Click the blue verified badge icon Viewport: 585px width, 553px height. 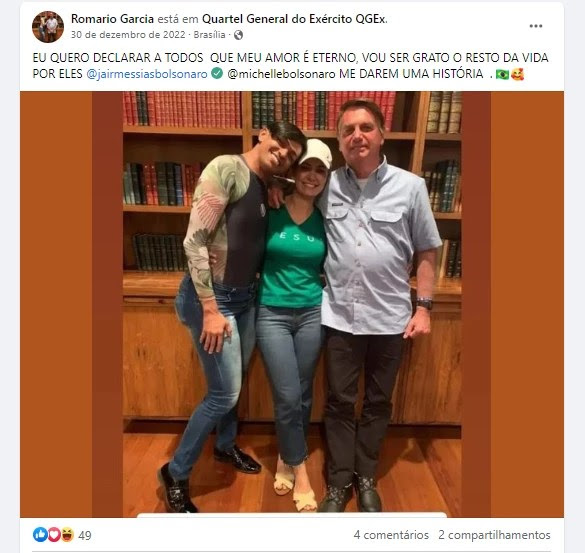coord(217,73)
